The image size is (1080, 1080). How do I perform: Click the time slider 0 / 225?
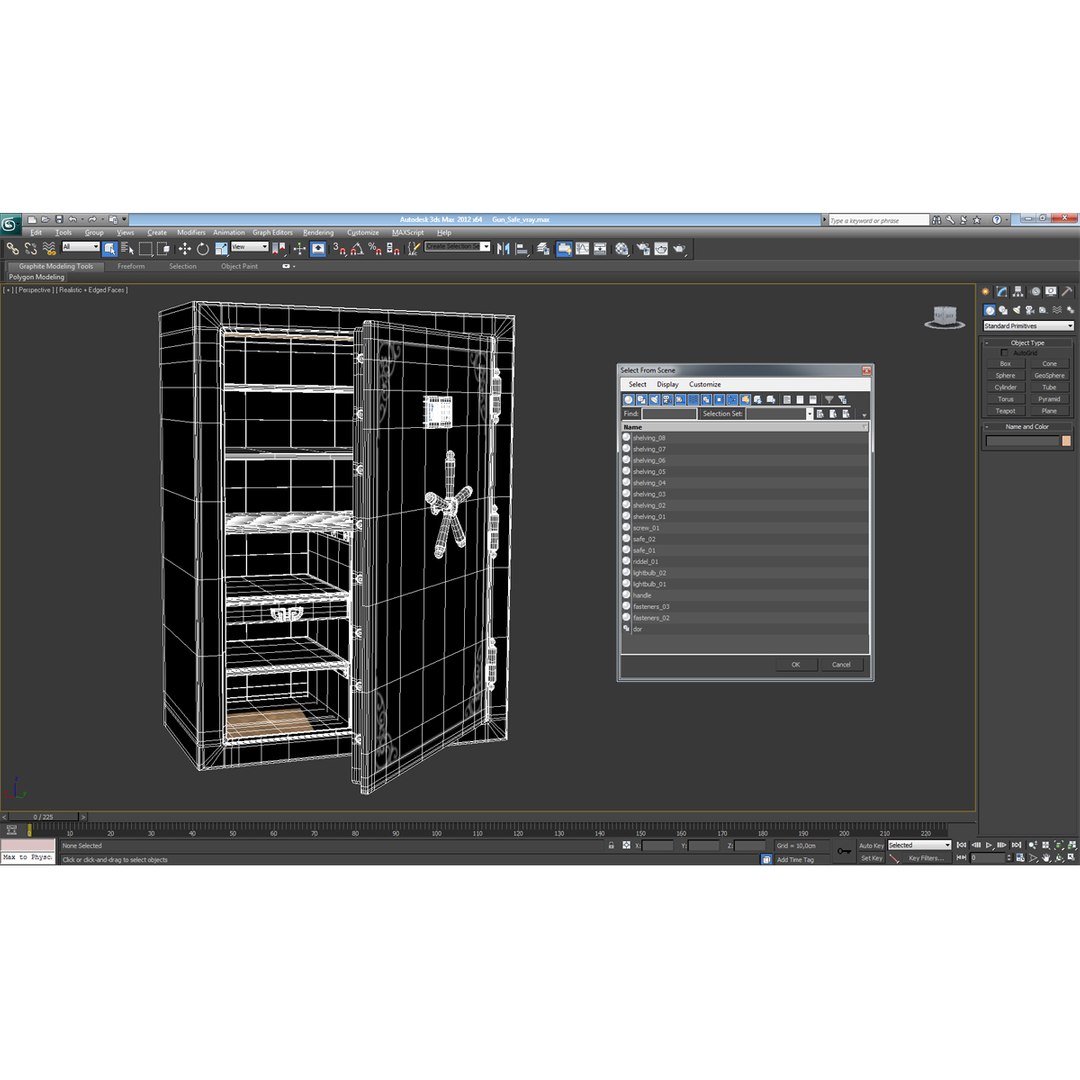click(43, 817)
